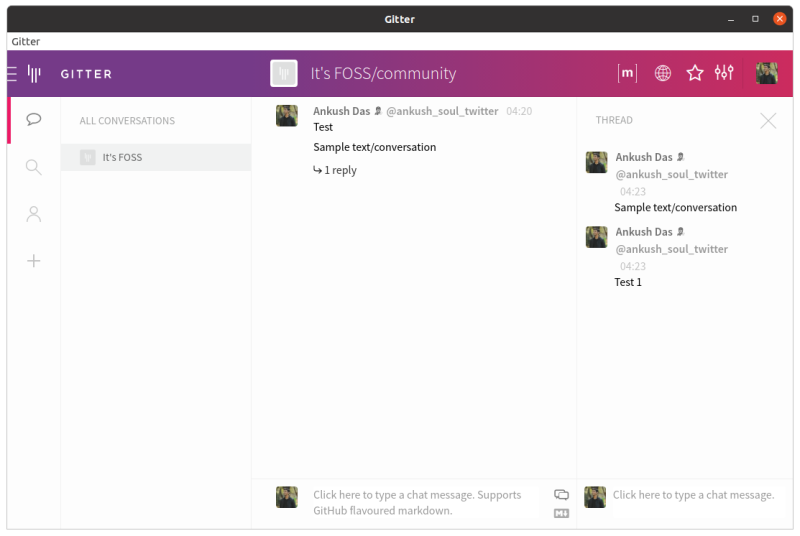Viewport: 800px width, 536px height.
Task: Click the thread chat message input field
Action: [x=693, y=495]
